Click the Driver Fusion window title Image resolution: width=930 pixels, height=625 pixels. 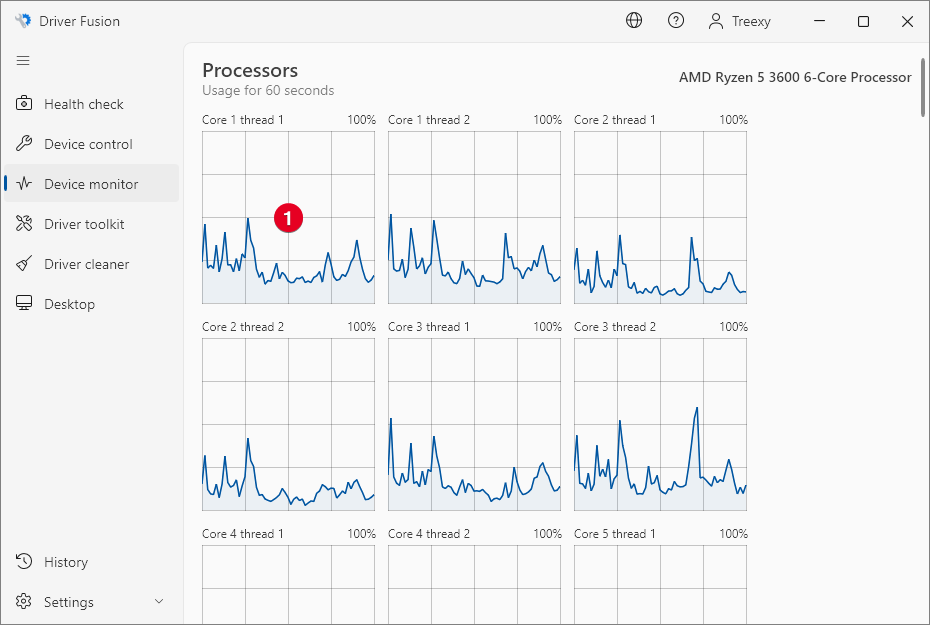[79, 21]
